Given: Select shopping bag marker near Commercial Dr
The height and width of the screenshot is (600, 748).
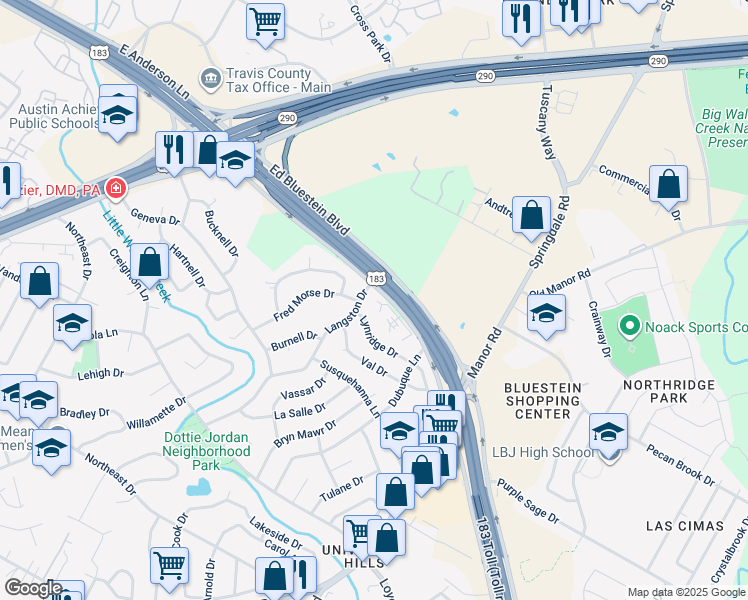Looking at the screenshot, I should 668,185.
